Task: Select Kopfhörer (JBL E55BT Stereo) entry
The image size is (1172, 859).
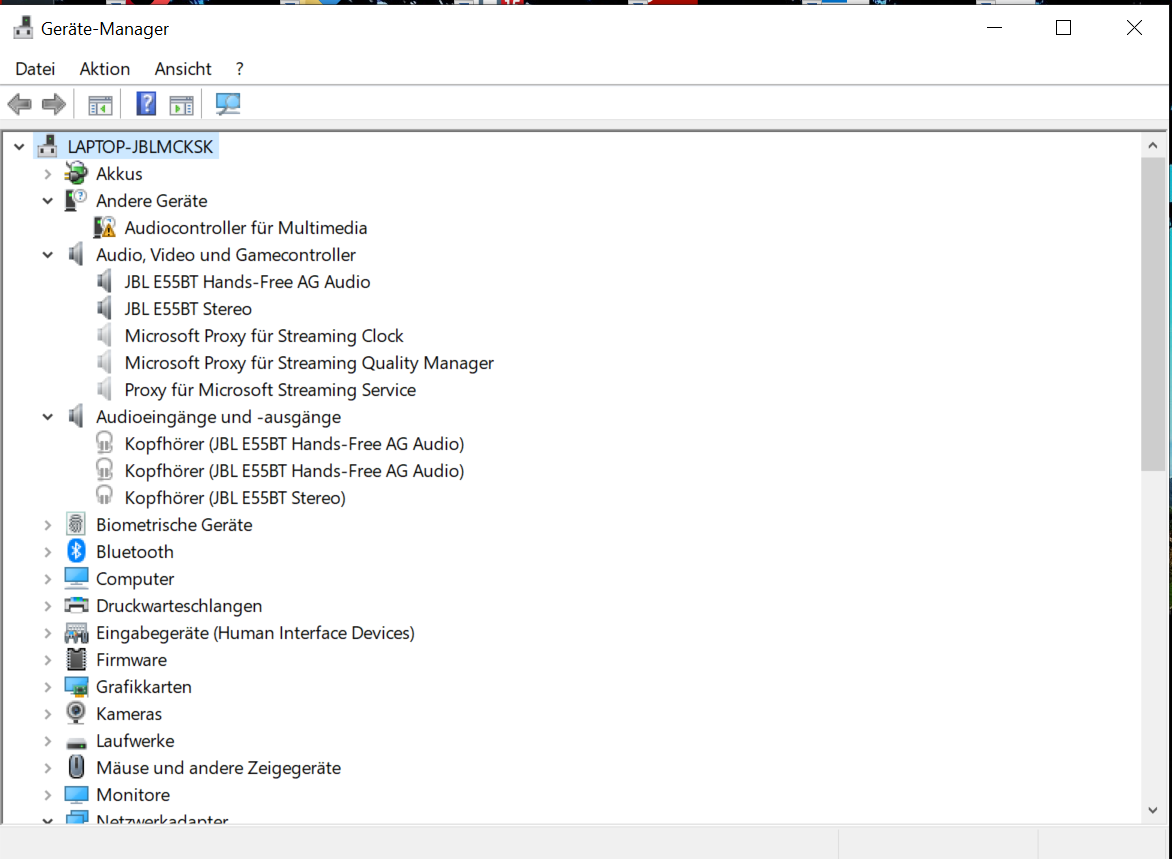Action: tap(235, 497)
